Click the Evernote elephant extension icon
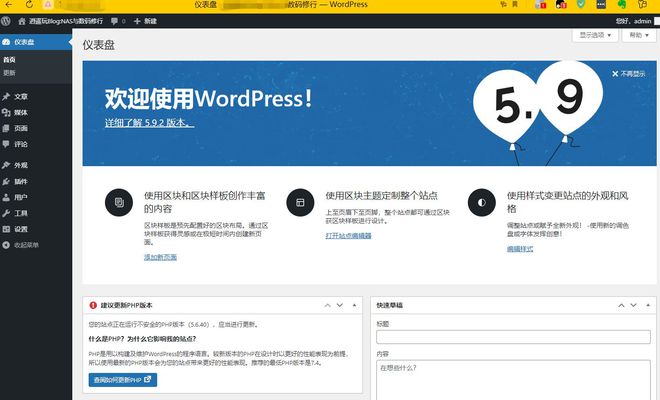Screen dimensions: 660x400 click(x=620, y=5)
